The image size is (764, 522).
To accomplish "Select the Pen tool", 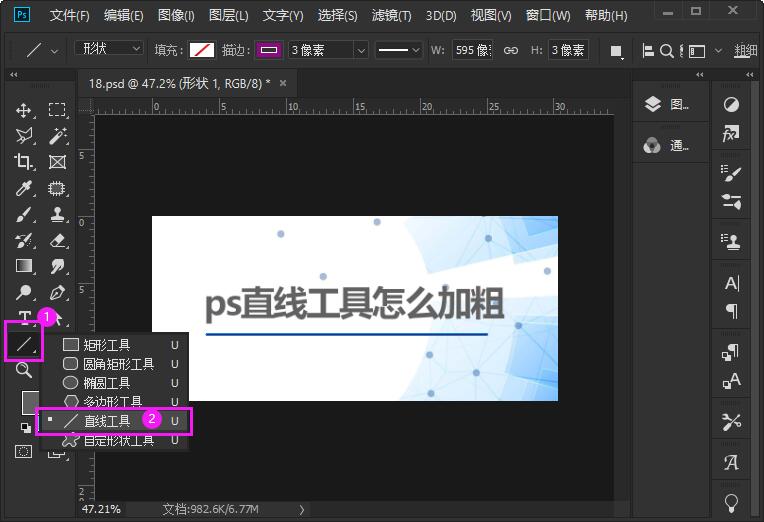I will pyautogui.click(x=57, y=292).
